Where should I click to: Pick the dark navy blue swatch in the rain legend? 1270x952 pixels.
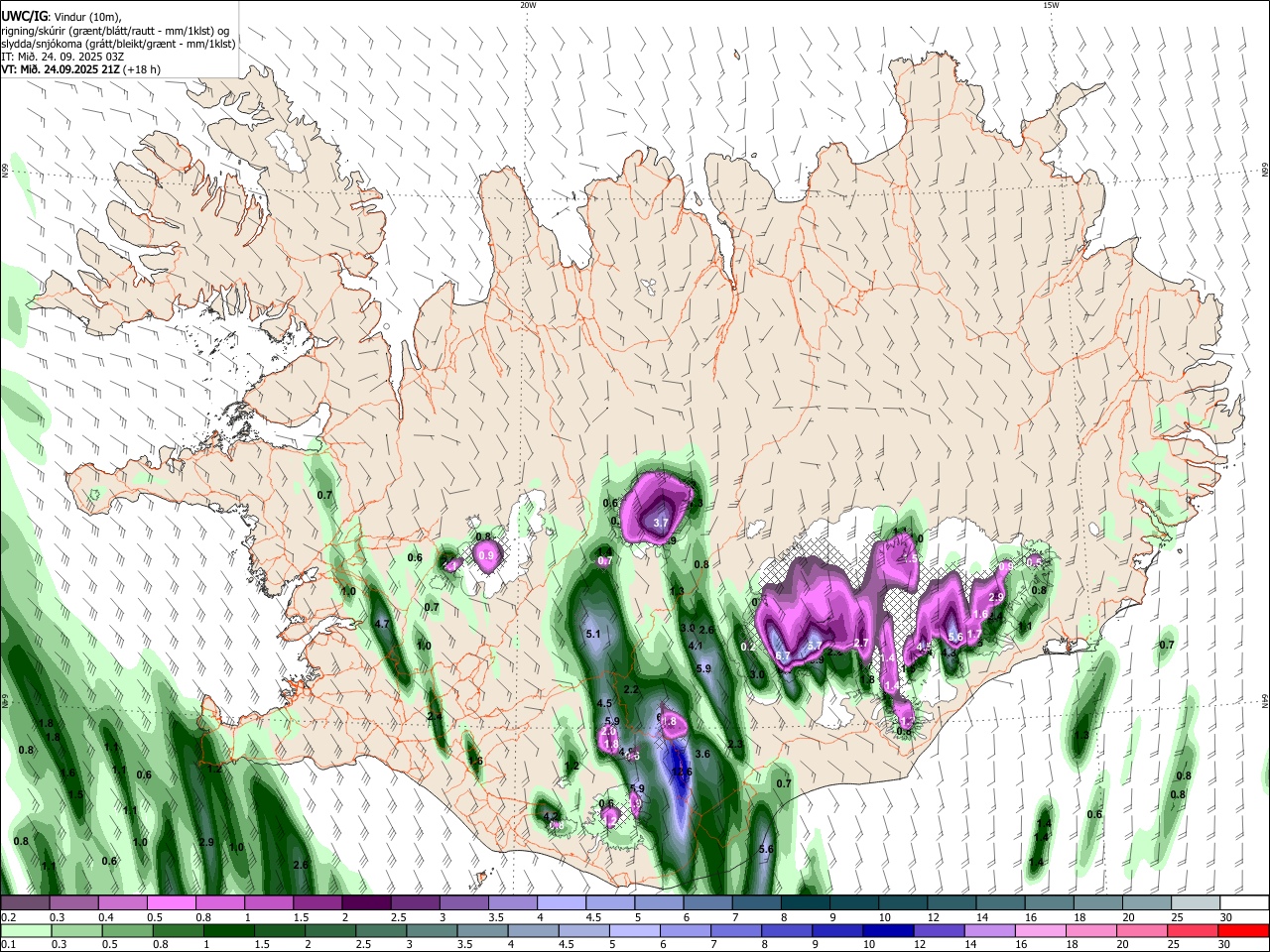[x=888, y=930]
